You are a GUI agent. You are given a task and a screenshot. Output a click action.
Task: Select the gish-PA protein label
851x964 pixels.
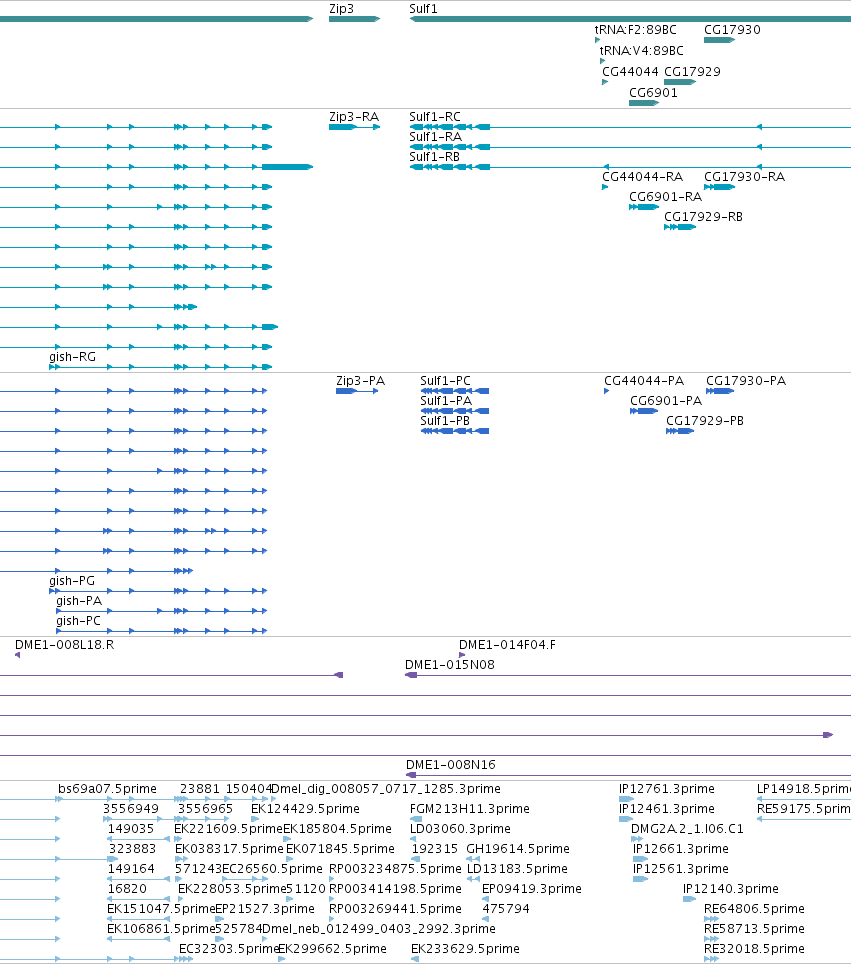point(79,601)
